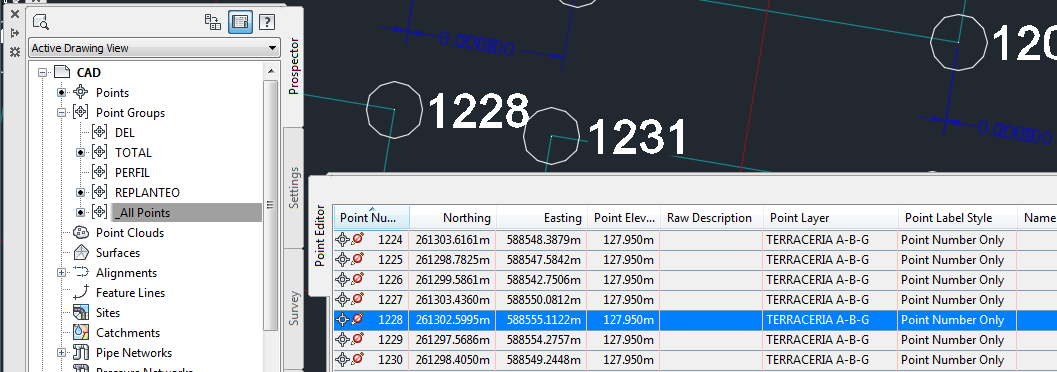This screenshot has width=1057, height=372.
Task: Close the Toolspace palette with X
Action: click(x=14, y=13)
